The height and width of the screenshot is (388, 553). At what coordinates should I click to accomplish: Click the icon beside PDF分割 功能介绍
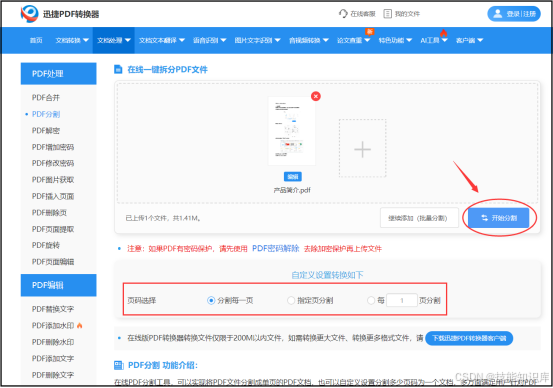pos(119,365)
